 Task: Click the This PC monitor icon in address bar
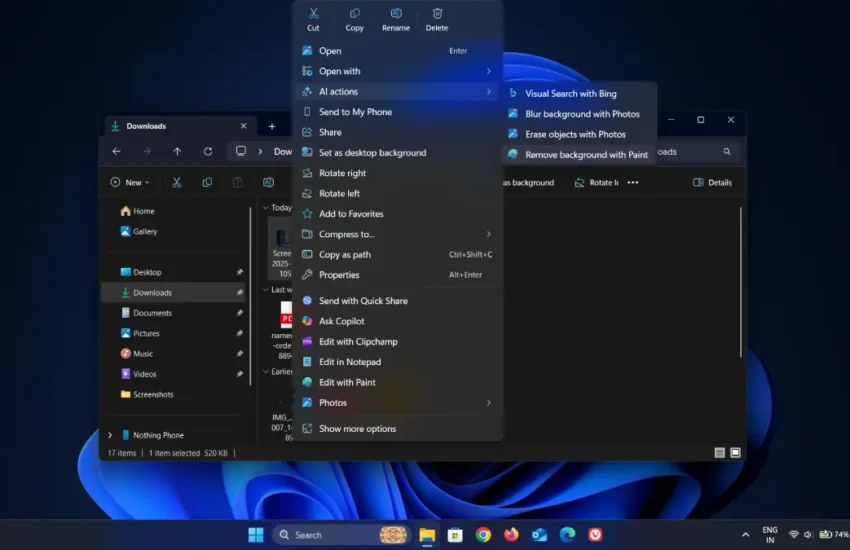pos(241,151)
